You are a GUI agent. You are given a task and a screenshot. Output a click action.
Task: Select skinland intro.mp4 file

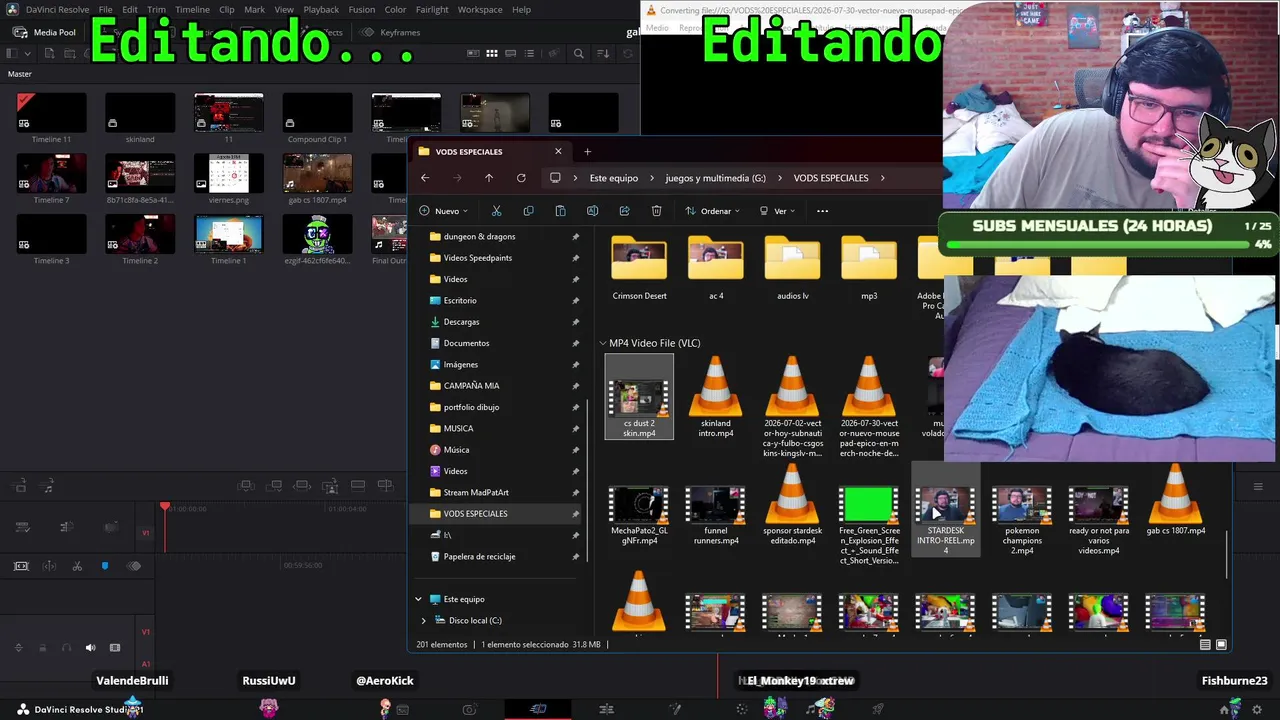coord(716,397)
